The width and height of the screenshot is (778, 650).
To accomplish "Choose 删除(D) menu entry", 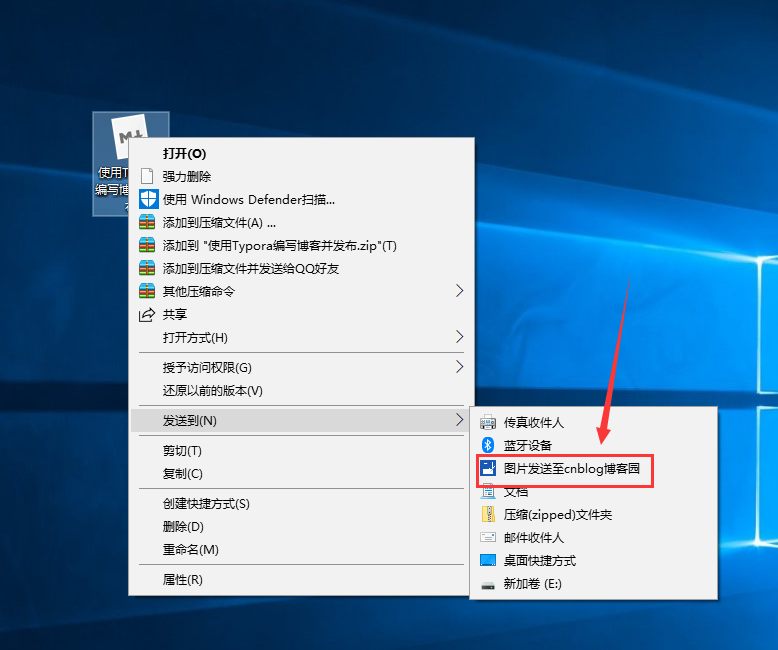I will point(301,526).
